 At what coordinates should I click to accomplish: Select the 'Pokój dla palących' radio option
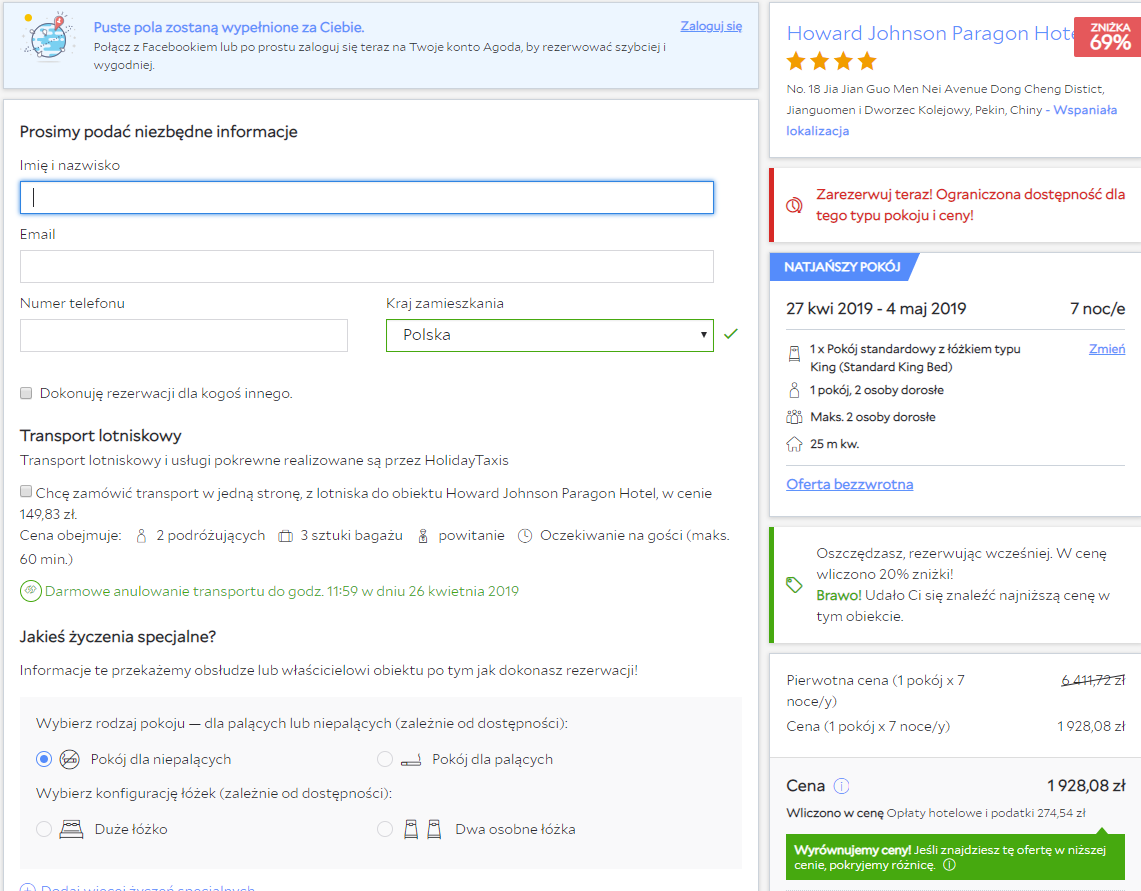point(385,759)
